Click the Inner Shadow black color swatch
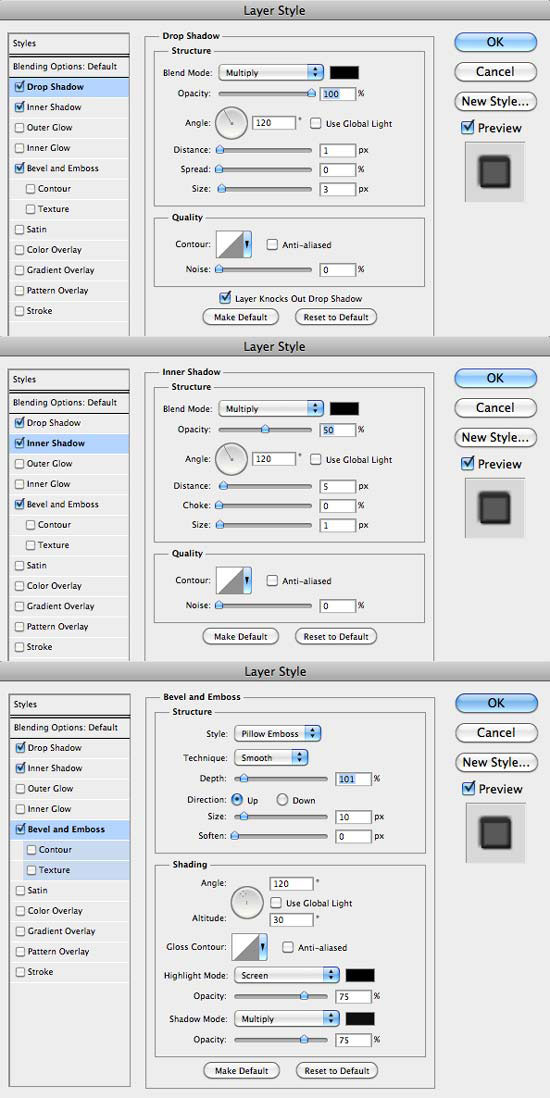 point(344,408)
